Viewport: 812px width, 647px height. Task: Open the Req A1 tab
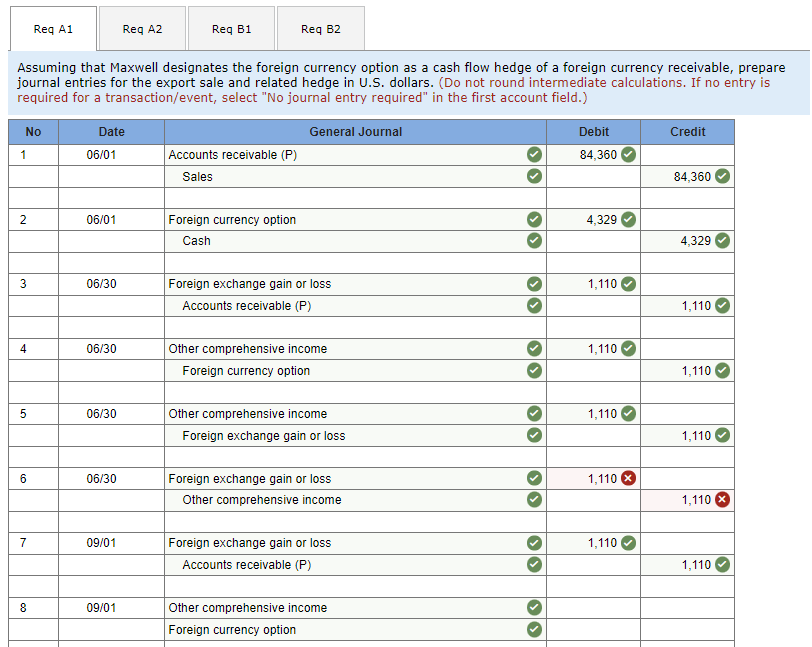[53, 29]
